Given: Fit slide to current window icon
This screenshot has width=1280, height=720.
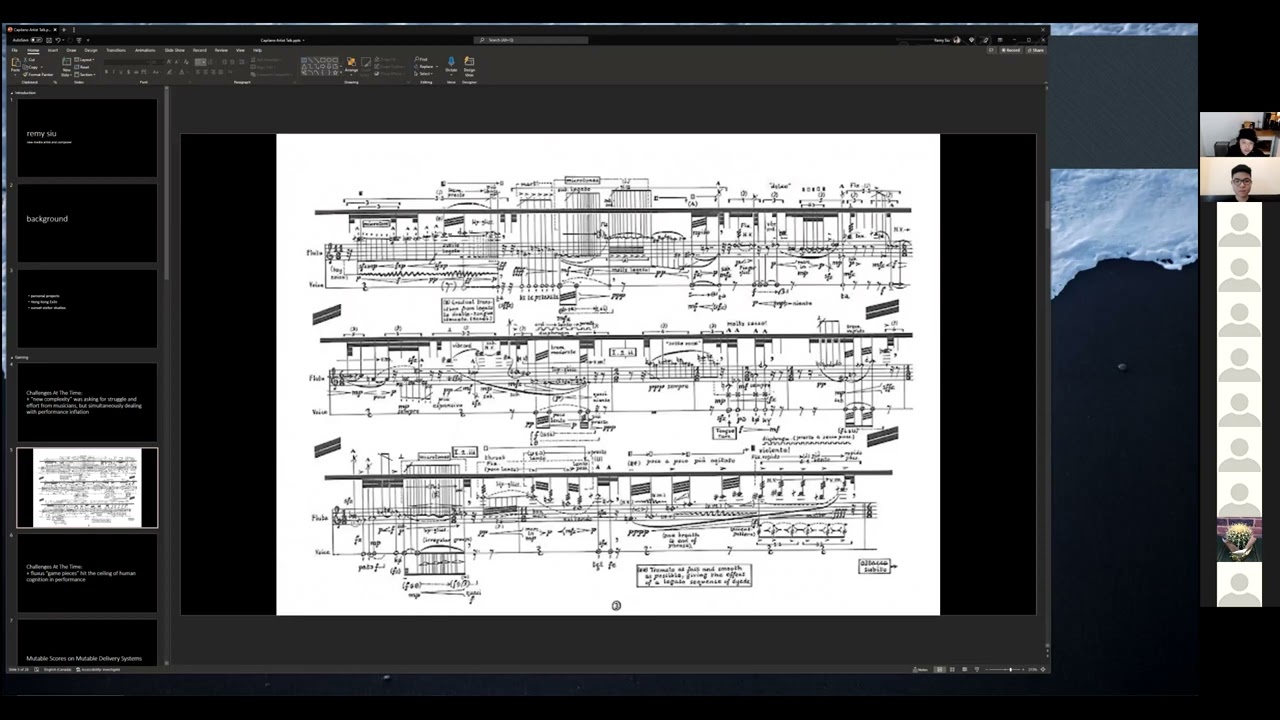Looking at the screenshot, I should 1041,669.
